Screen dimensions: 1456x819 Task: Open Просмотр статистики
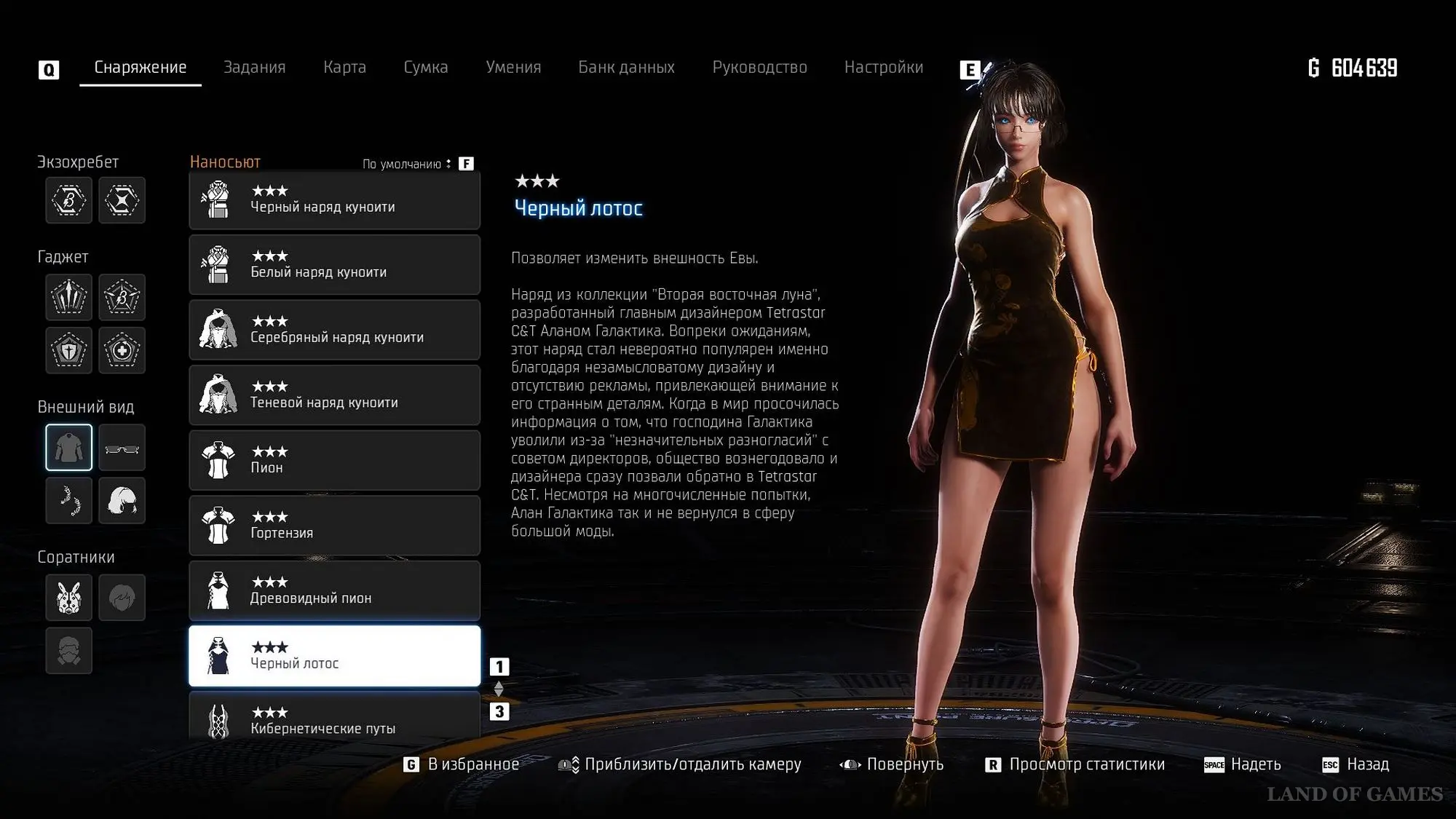pos(1075,764)
